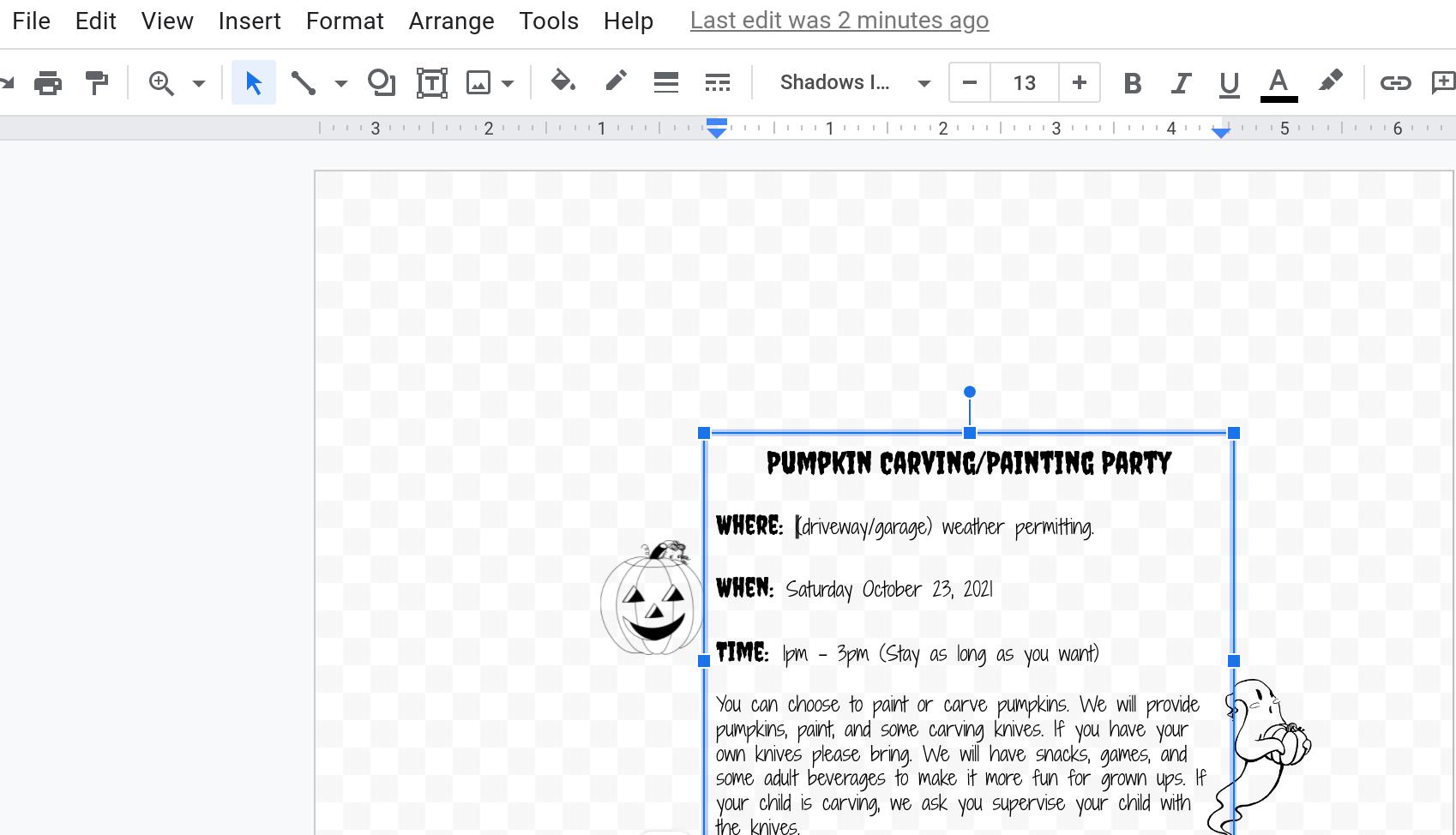Select the Paint format tool

[97, 83]
